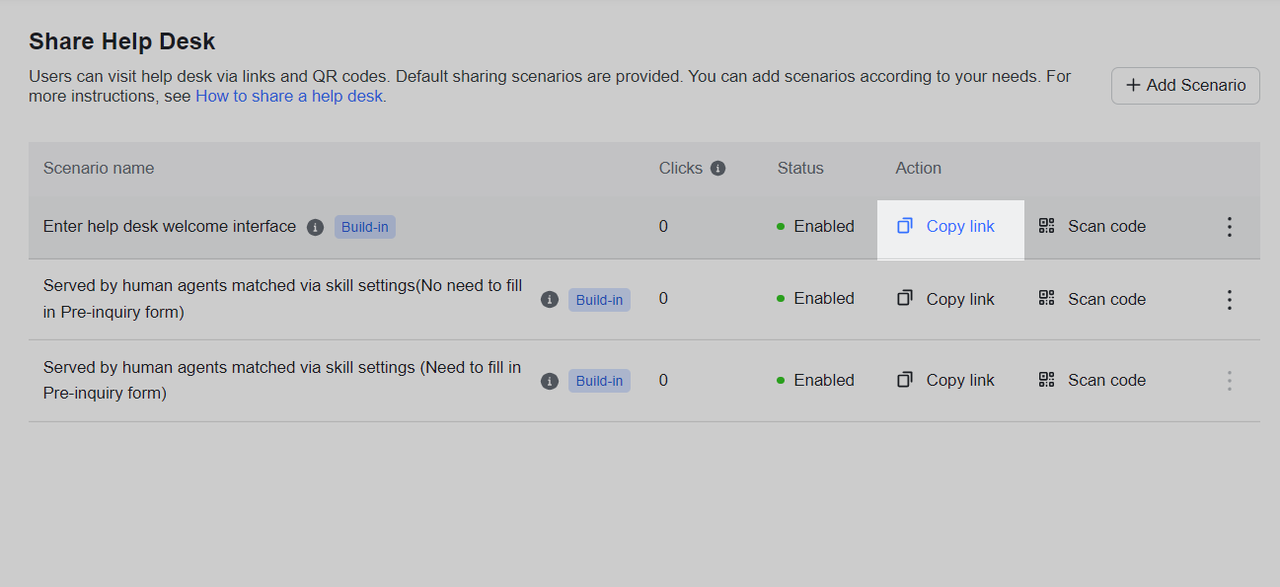The image size is (1280, 587).
Task: Copy link for the welcome interface scenario
Action: (948, 227)
